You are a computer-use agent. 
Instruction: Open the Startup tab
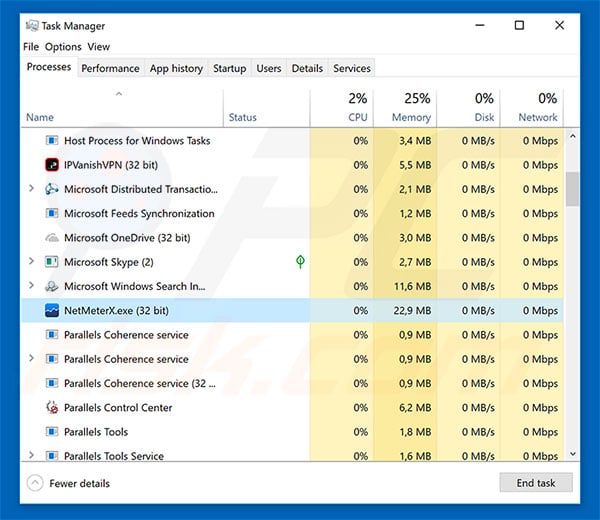230,68
